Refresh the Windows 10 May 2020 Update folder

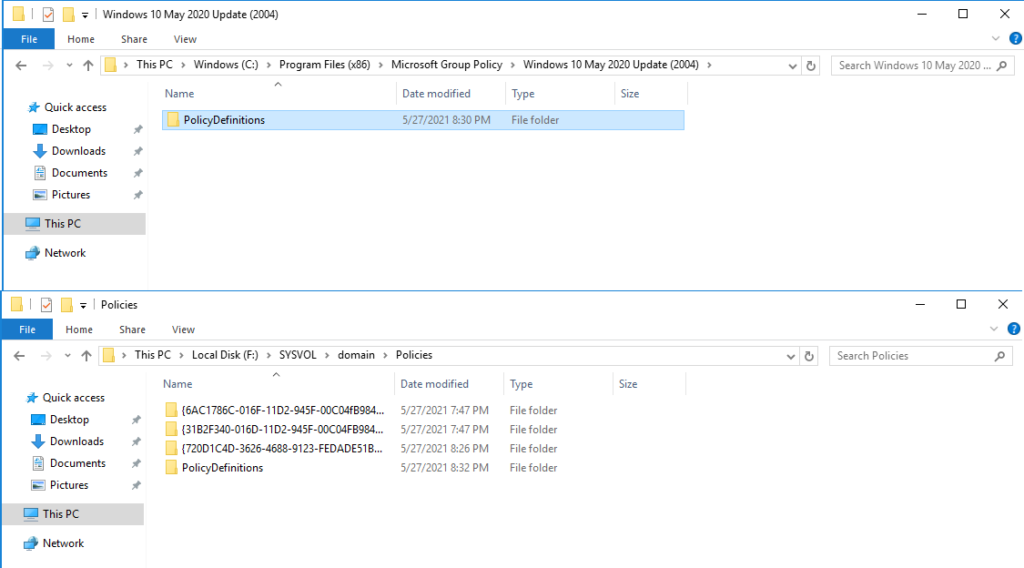(x=810, y=65)
